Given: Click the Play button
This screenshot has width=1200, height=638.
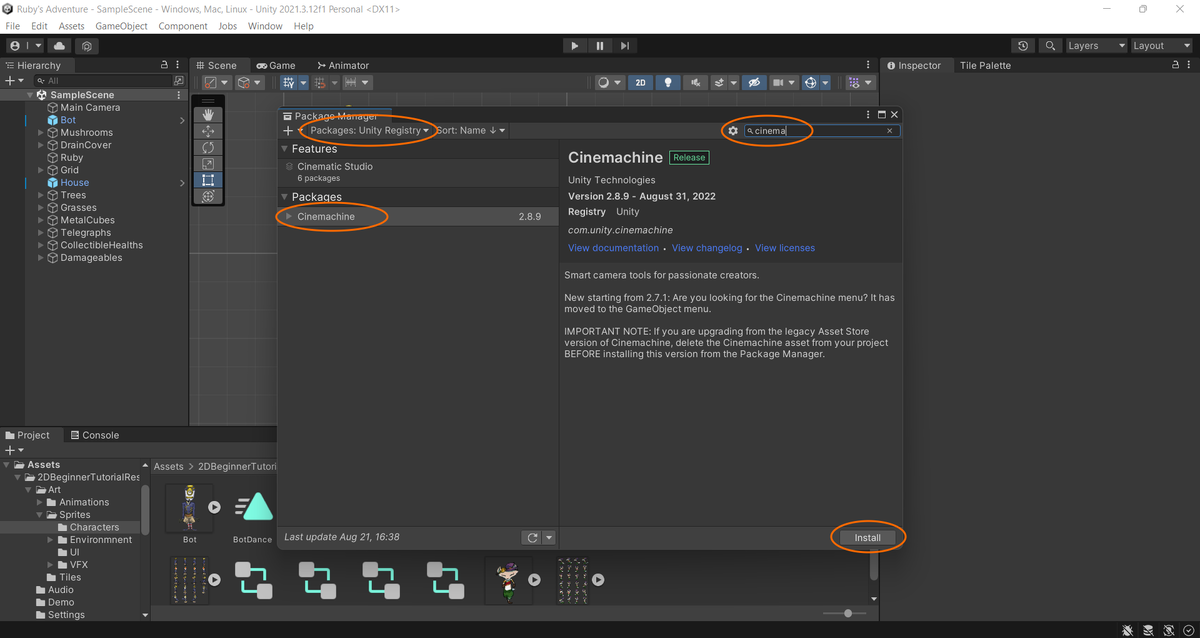Looking at the screenshot, I should [574, 46].
